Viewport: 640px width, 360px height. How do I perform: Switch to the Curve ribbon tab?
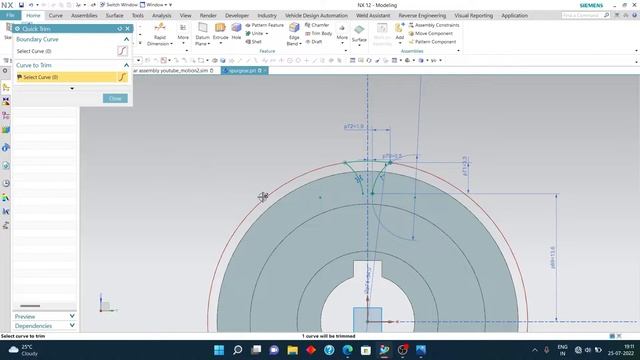click(56, 16)
